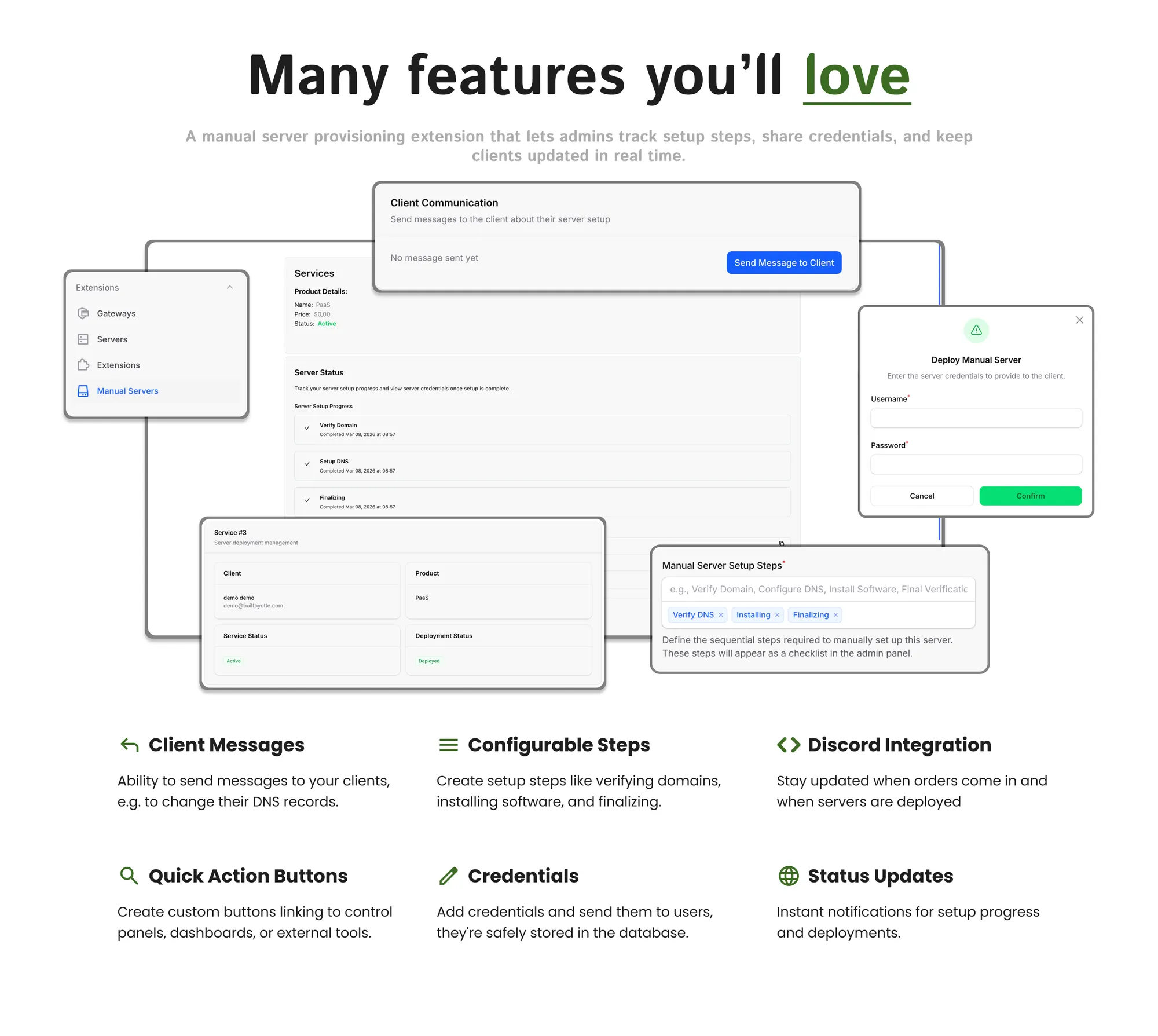Open Manual Servers menu item
Viewport: 1158px width, 1036px height.
(127, 391)
